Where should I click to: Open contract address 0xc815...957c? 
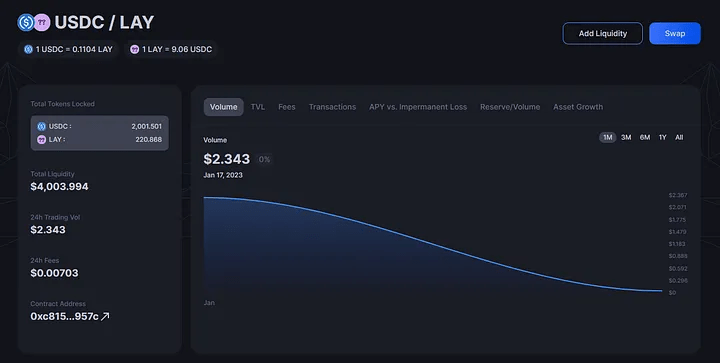click(64, 316)
